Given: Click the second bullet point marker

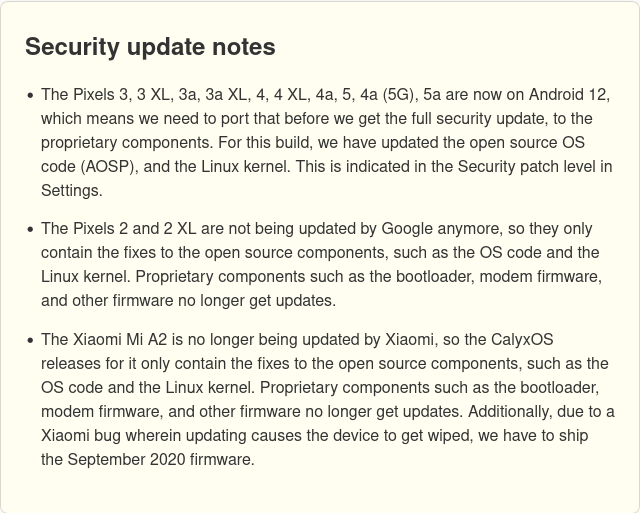Looking at the screenshot, I should (30, 230).
